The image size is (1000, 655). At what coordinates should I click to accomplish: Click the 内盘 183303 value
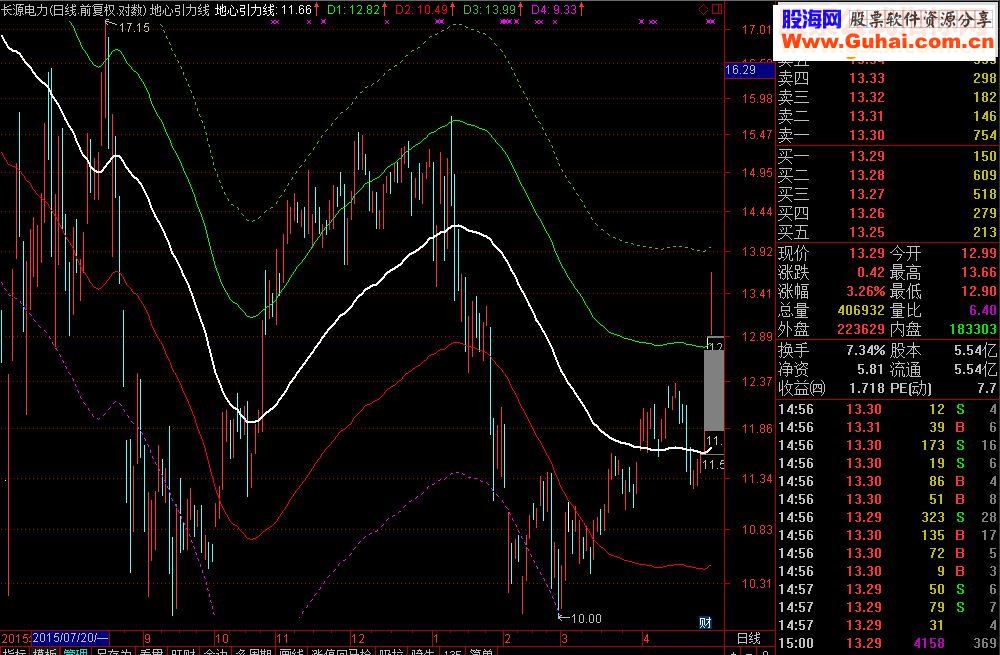[973, 330]
